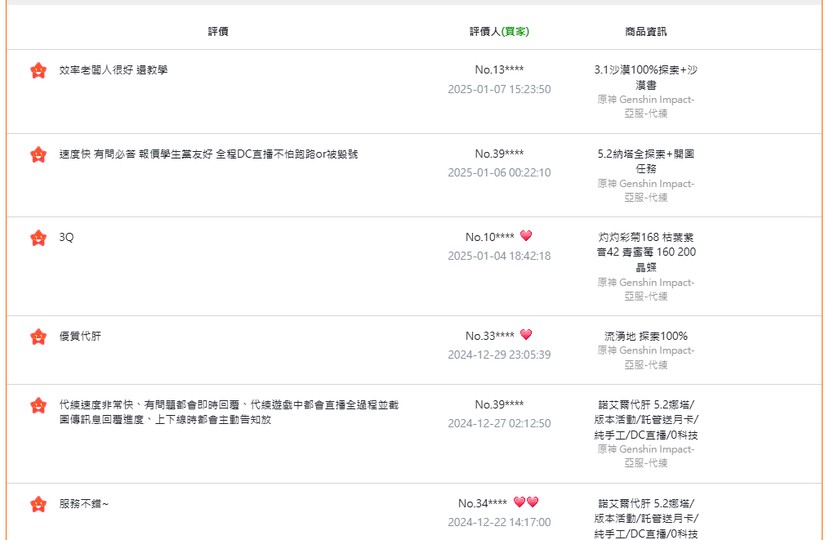Open the 灼灼彩菊168 product listing
The image size is (834, 540).
[x=646, y=252]
